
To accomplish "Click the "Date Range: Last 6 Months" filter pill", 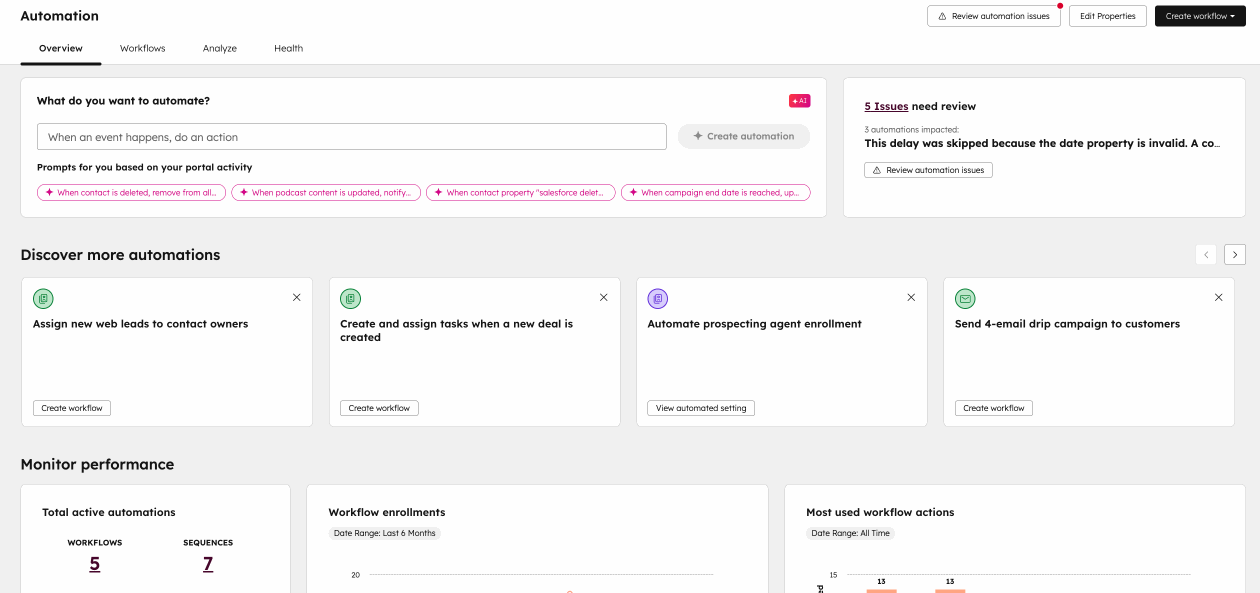I will (383, 533).
